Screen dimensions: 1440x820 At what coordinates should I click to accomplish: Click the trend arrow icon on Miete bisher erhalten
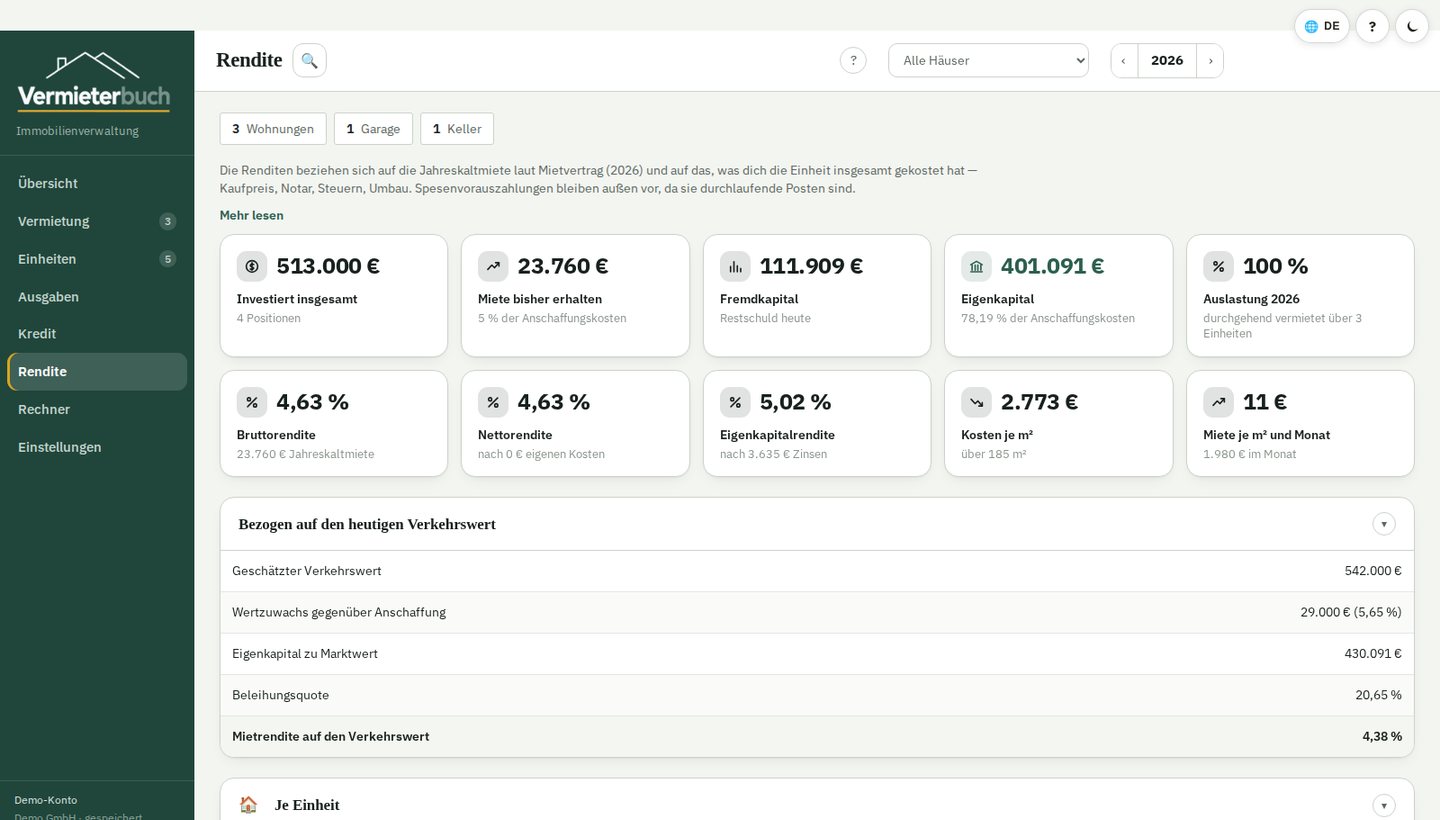493,266
